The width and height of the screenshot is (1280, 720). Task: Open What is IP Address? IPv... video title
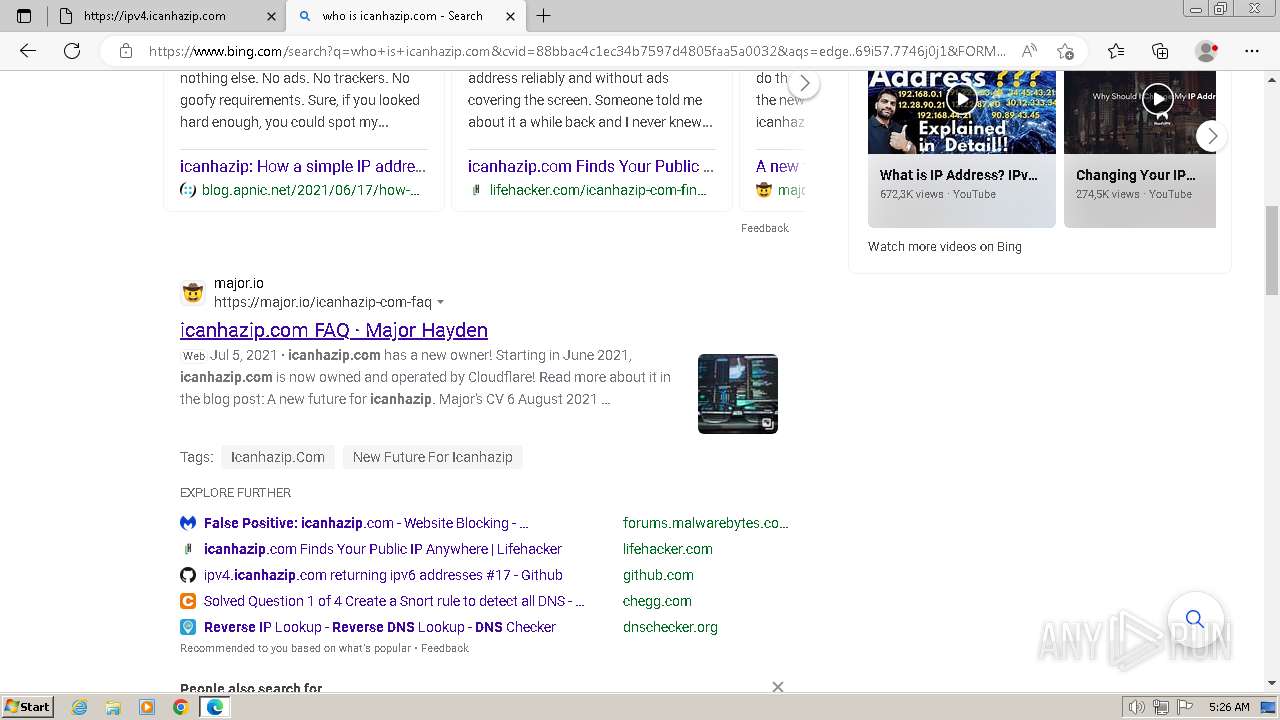pos(958,175)
